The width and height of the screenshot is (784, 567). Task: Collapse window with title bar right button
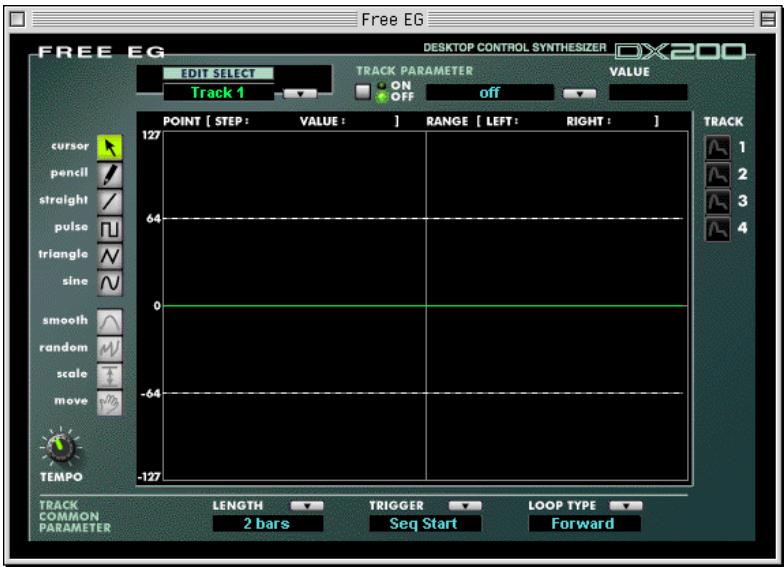point(767,20)
